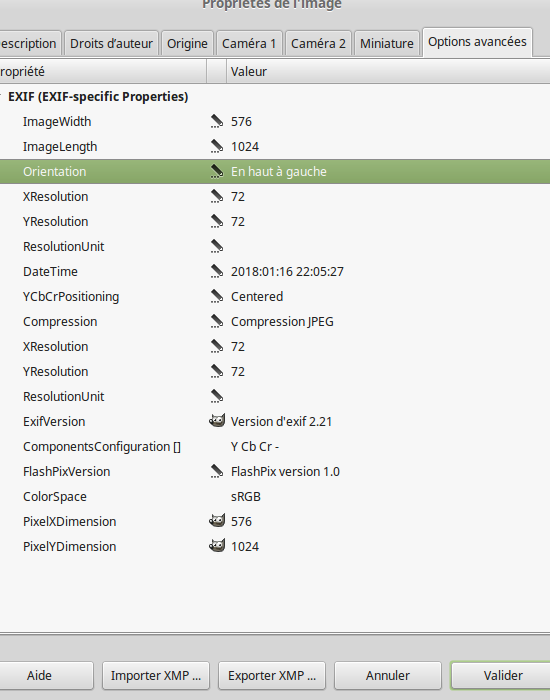Select the ComponentsConfiguration row

tap(275, 446)
